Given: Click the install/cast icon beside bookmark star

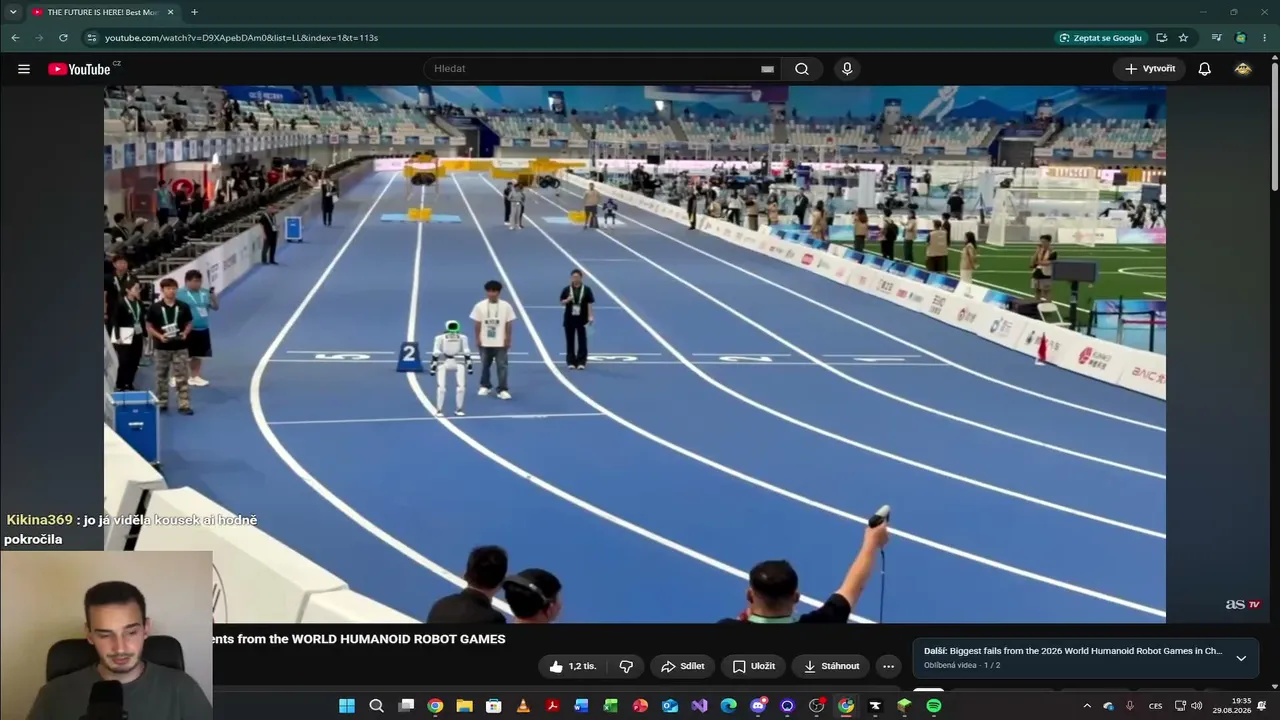Looking at the screenshot, I should pos(1161,38).
